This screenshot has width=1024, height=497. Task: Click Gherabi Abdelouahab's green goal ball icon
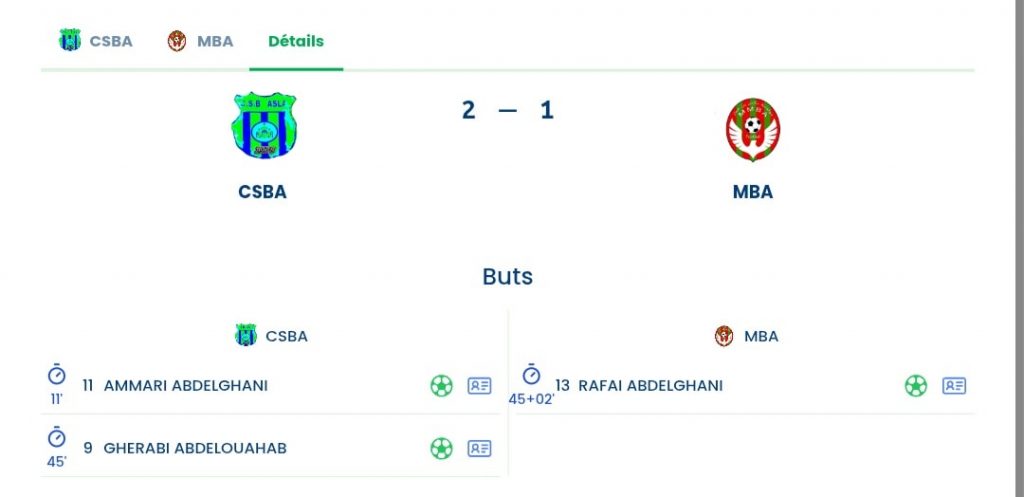441,449
